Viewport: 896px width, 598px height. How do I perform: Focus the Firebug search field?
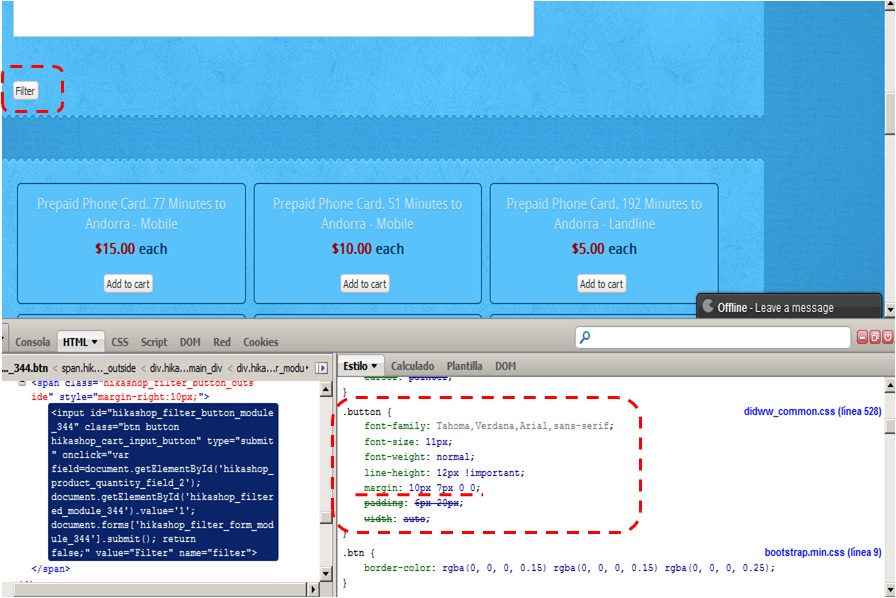point(713,337)
